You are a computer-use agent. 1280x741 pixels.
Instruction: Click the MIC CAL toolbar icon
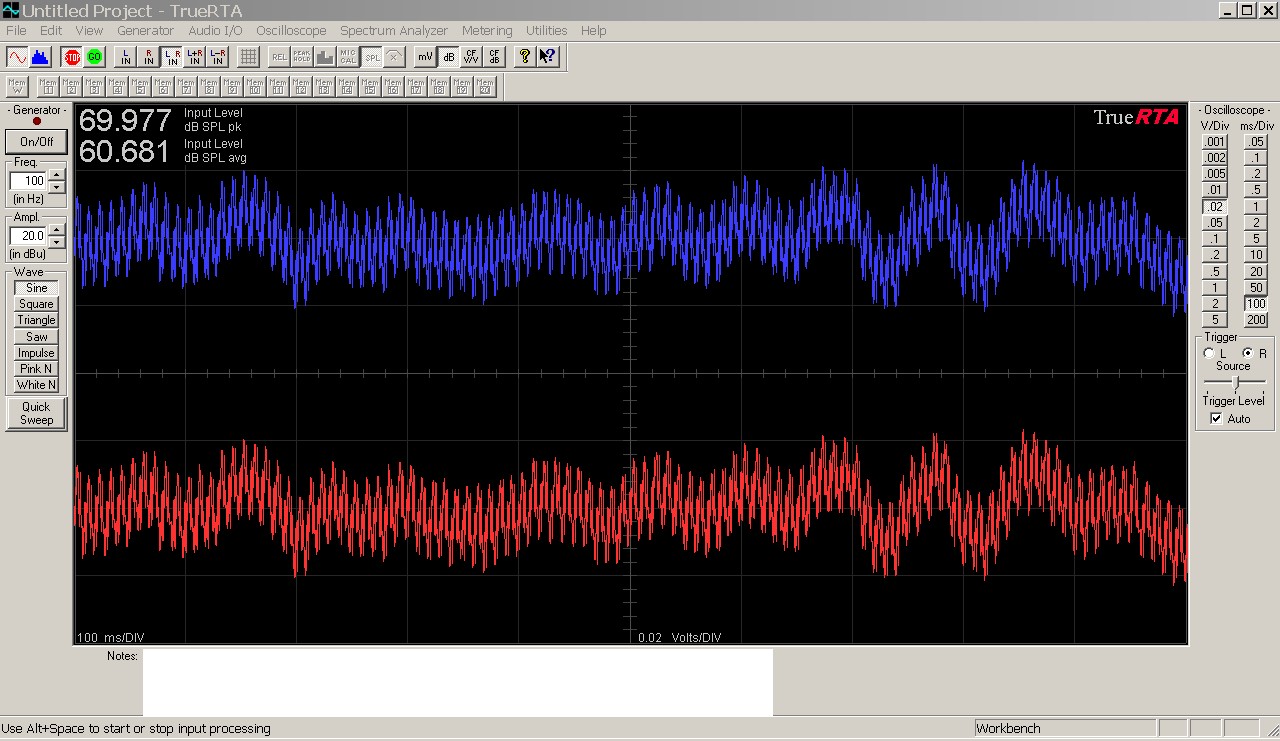(x=348, y=57)
